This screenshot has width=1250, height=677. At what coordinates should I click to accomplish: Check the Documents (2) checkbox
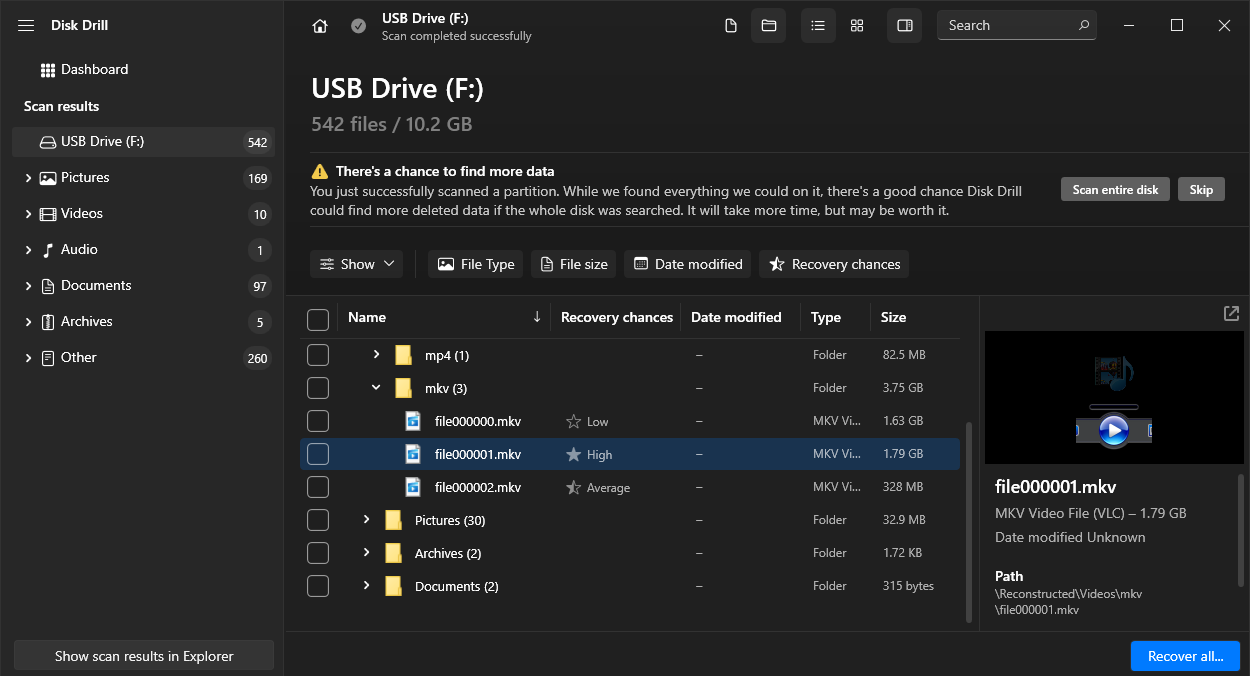(x=318, y=586)
